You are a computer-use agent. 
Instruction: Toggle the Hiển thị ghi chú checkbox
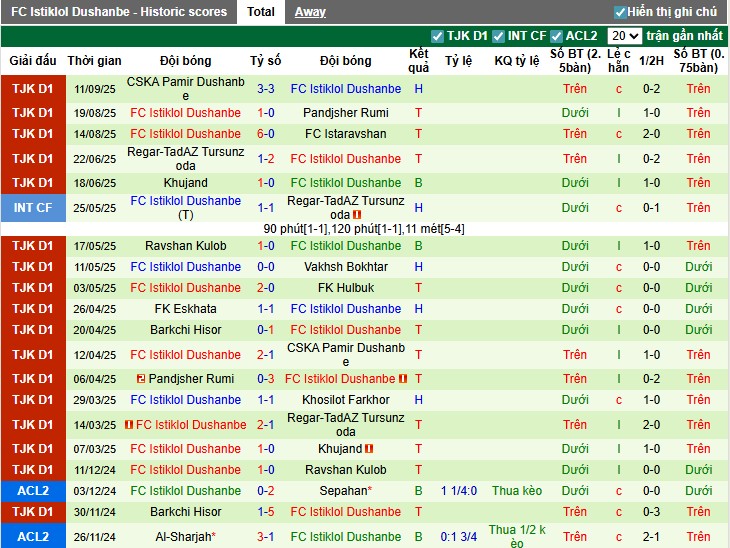pyautogui.click(x=620, y=12)
